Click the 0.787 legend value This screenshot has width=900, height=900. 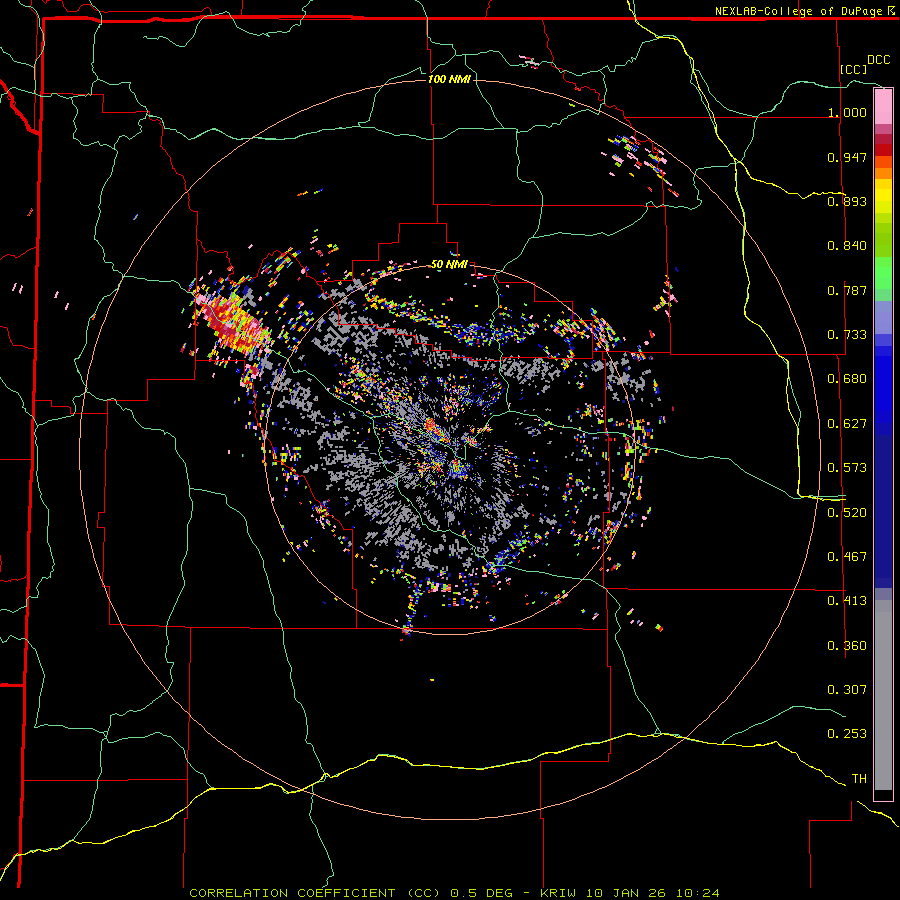point(847,290)
